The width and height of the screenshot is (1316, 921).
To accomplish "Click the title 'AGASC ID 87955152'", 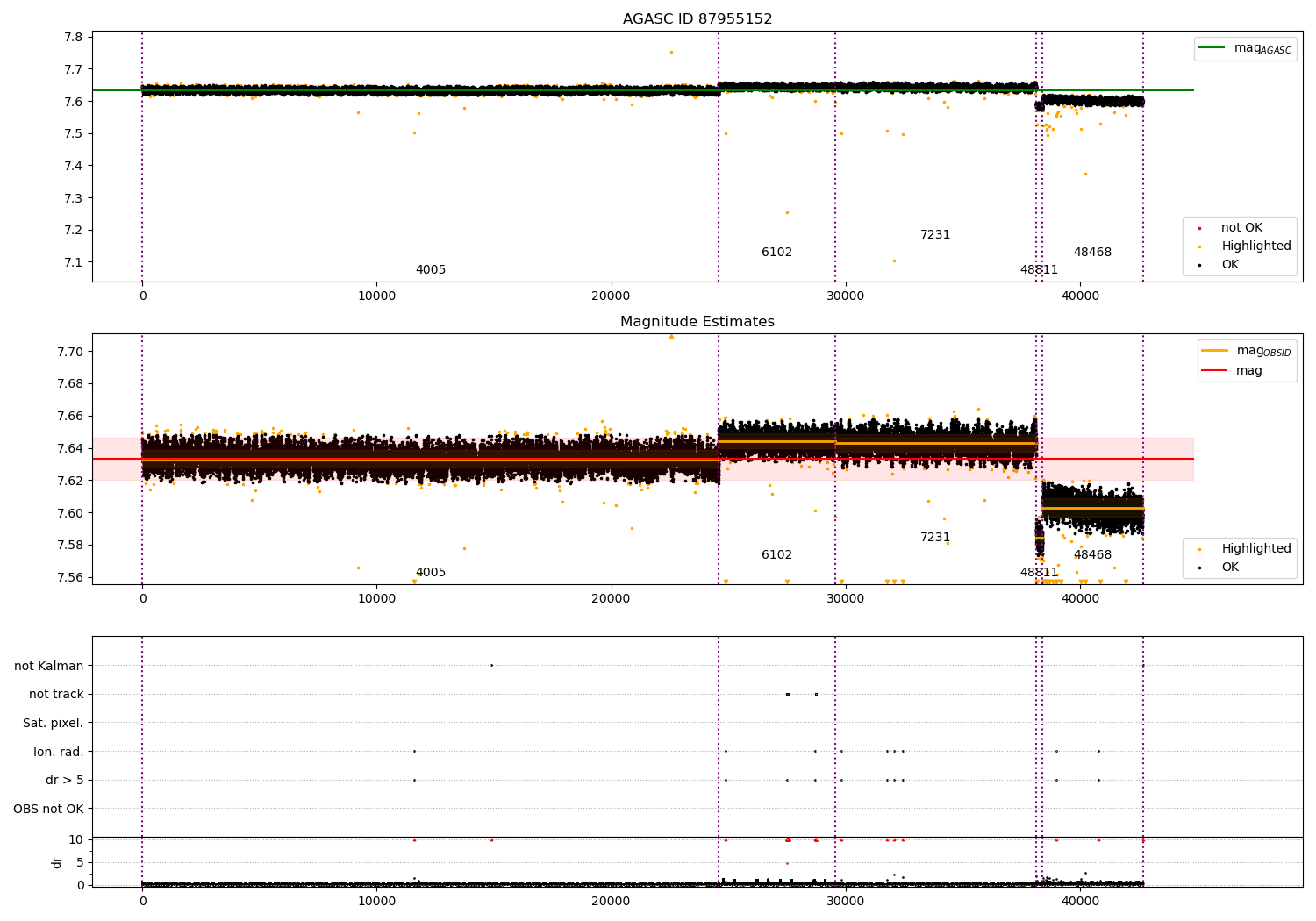I will (697, 18).
